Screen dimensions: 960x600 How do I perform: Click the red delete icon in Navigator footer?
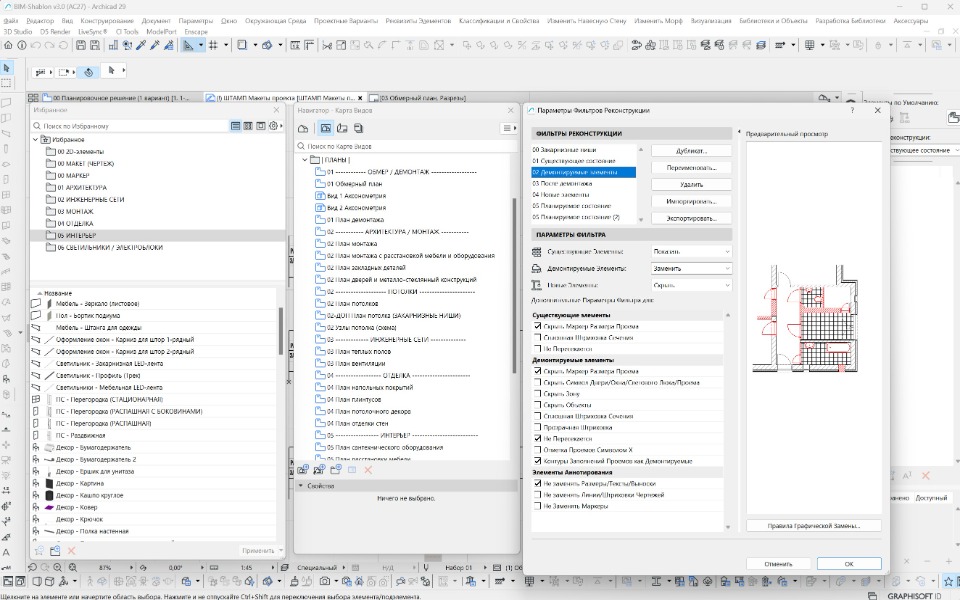pyautogui.click(x=368, y=470)
